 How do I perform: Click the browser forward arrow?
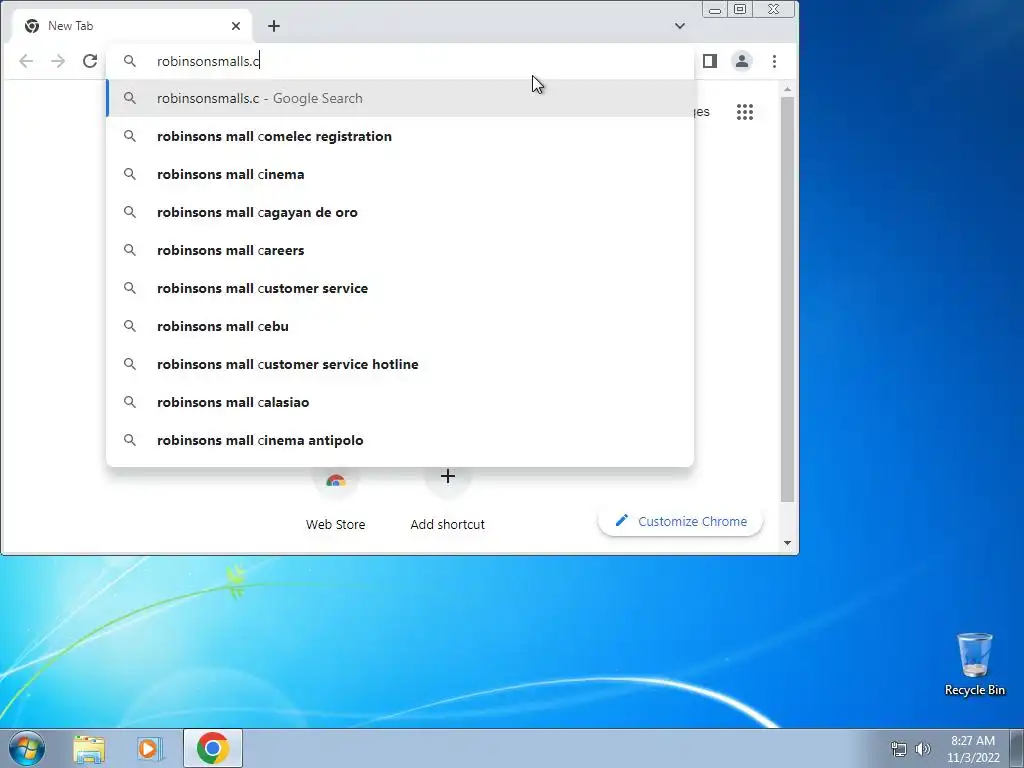[x=58, y=61]
